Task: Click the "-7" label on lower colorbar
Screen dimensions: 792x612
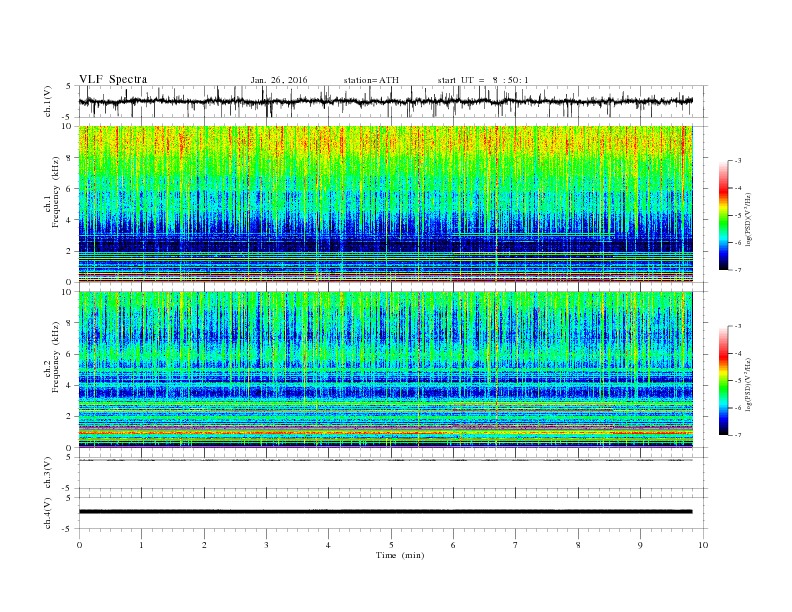Action: [x=738, y=435]
